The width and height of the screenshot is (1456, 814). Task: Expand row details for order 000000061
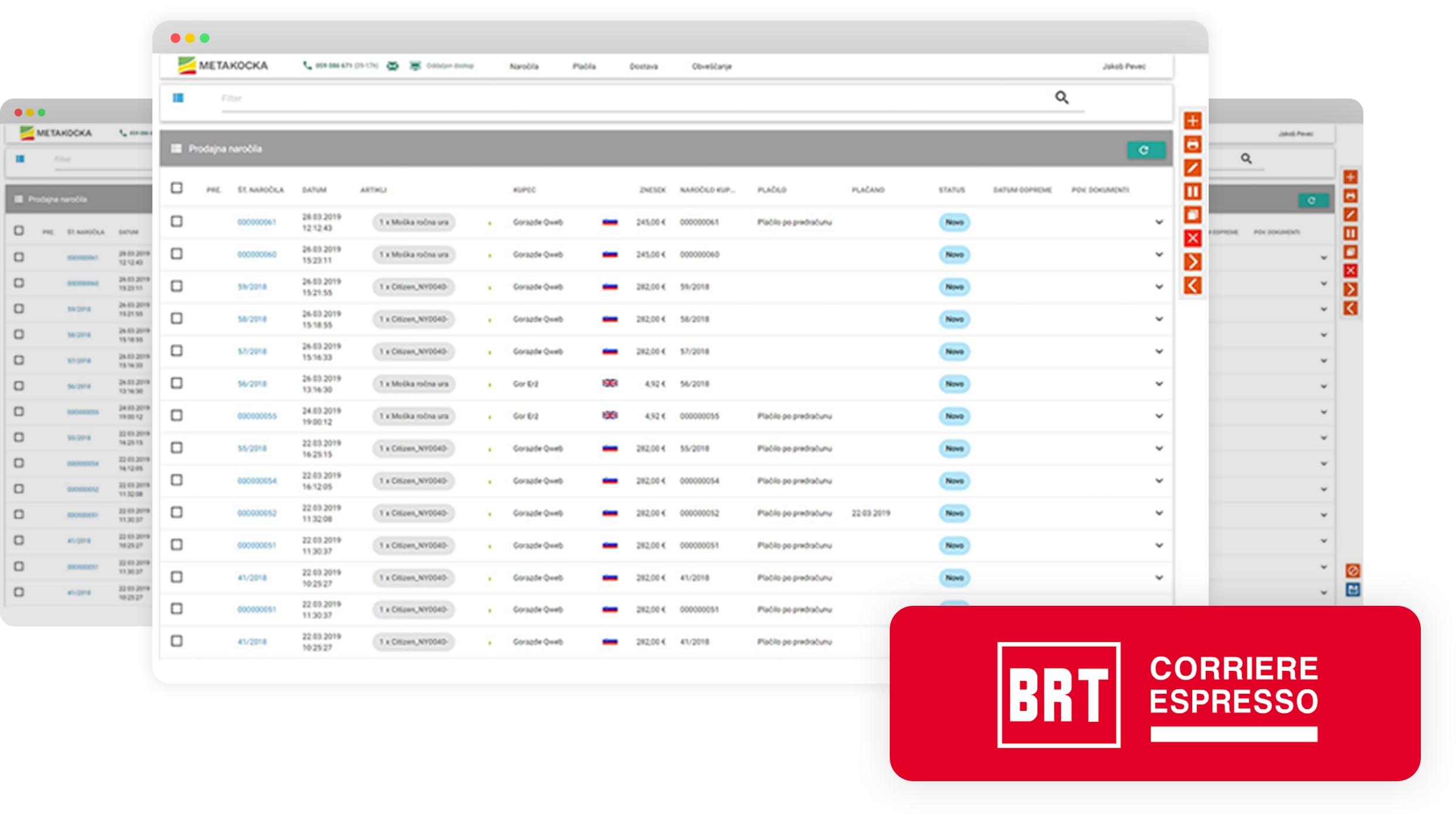[1159, 222]
